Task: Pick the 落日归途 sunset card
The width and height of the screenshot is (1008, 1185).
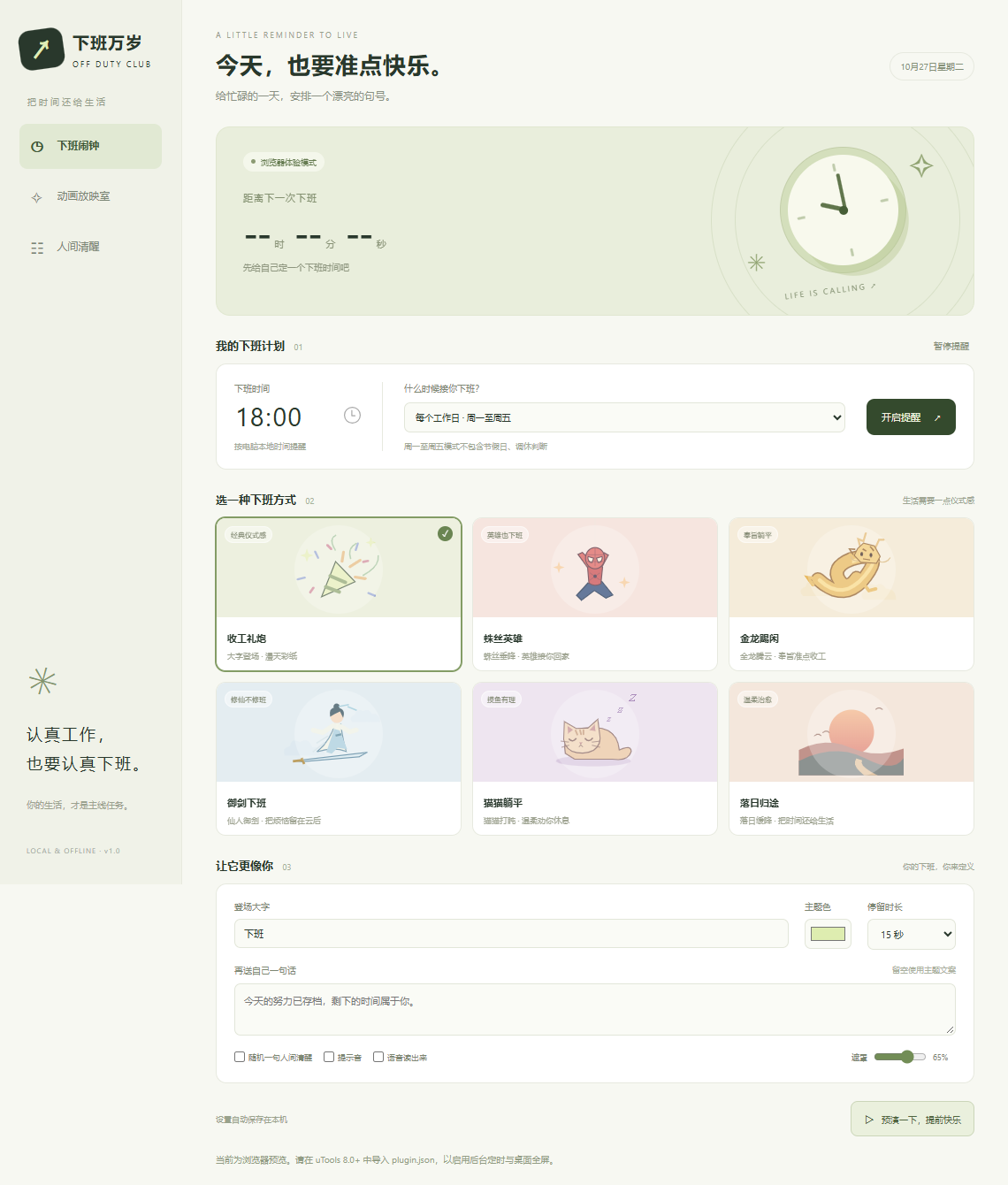Action: pyautogui.click(x=851, y=759)
